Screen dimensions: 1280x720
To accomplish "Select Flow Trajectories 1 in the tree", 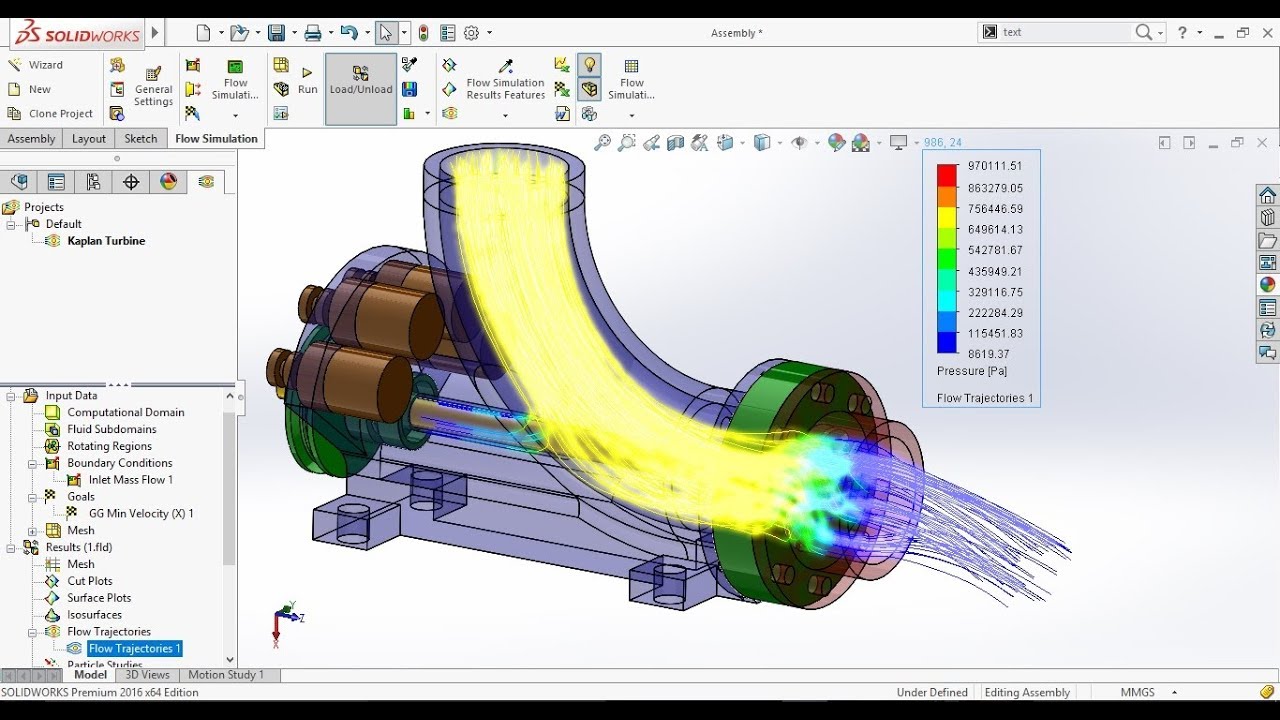I will click(x=135, y=649).
